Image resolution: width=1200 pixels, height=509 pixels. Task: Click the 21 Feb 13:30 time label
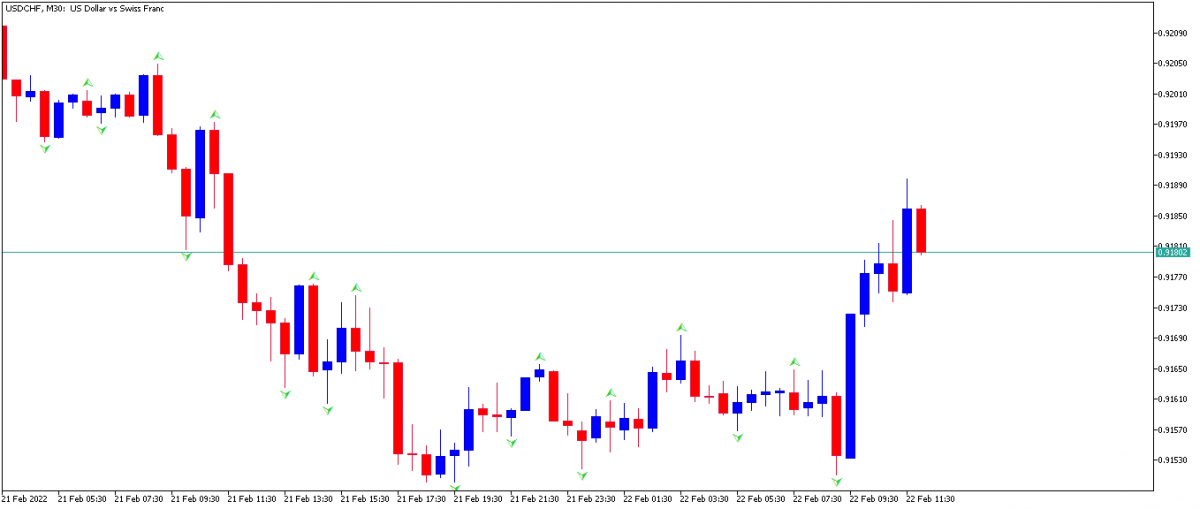pos(309,498)
